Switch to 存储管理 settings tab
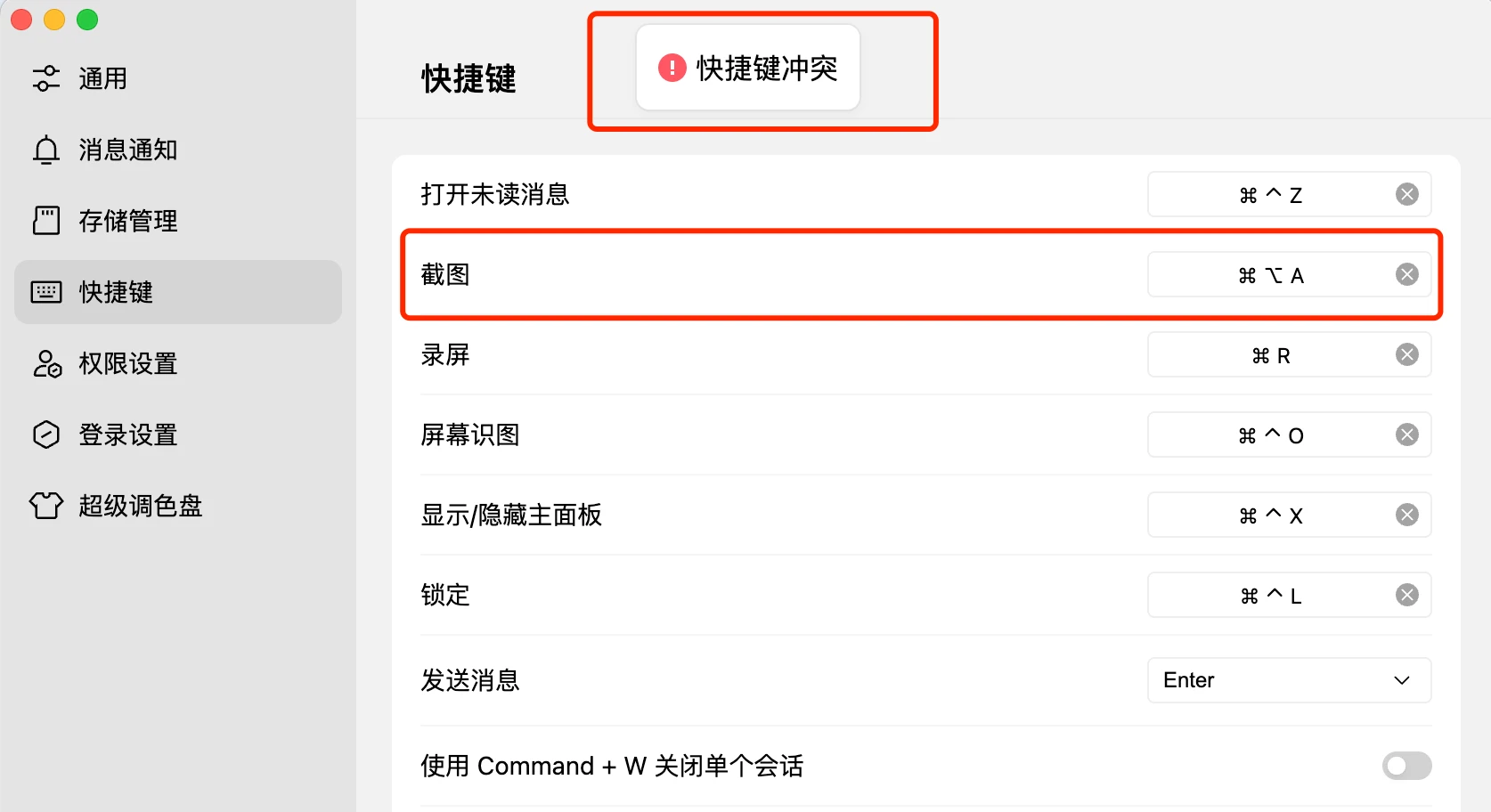 click(128, 221)
